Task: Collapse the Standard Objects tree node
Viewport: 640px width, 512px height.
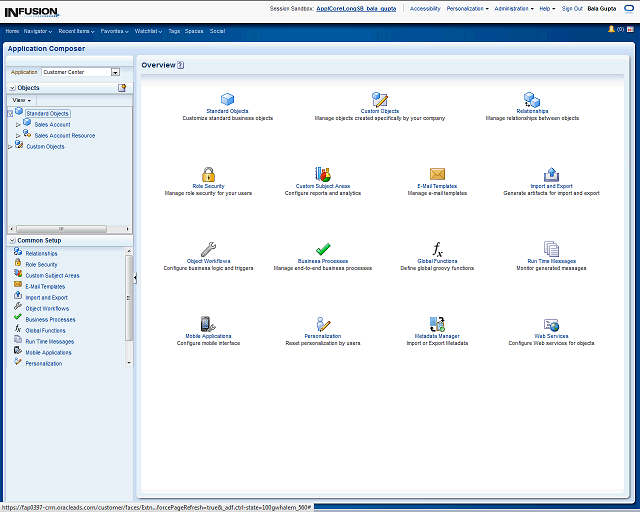Action: 10,114
